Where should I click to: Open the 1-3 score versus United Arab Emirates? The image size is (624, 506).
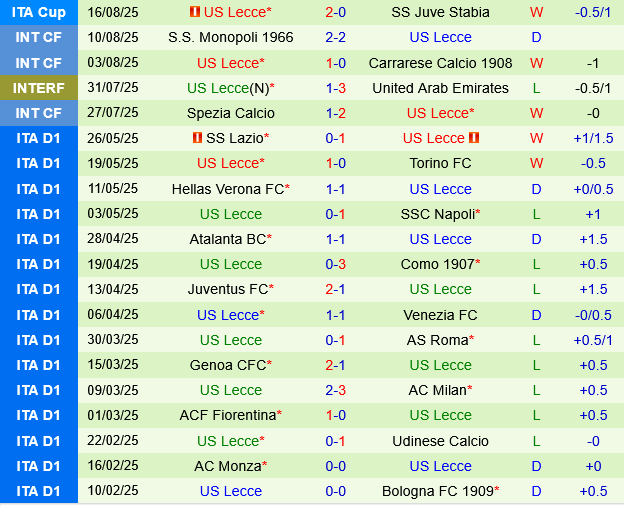pyautogui.click(x=335, y=88)
